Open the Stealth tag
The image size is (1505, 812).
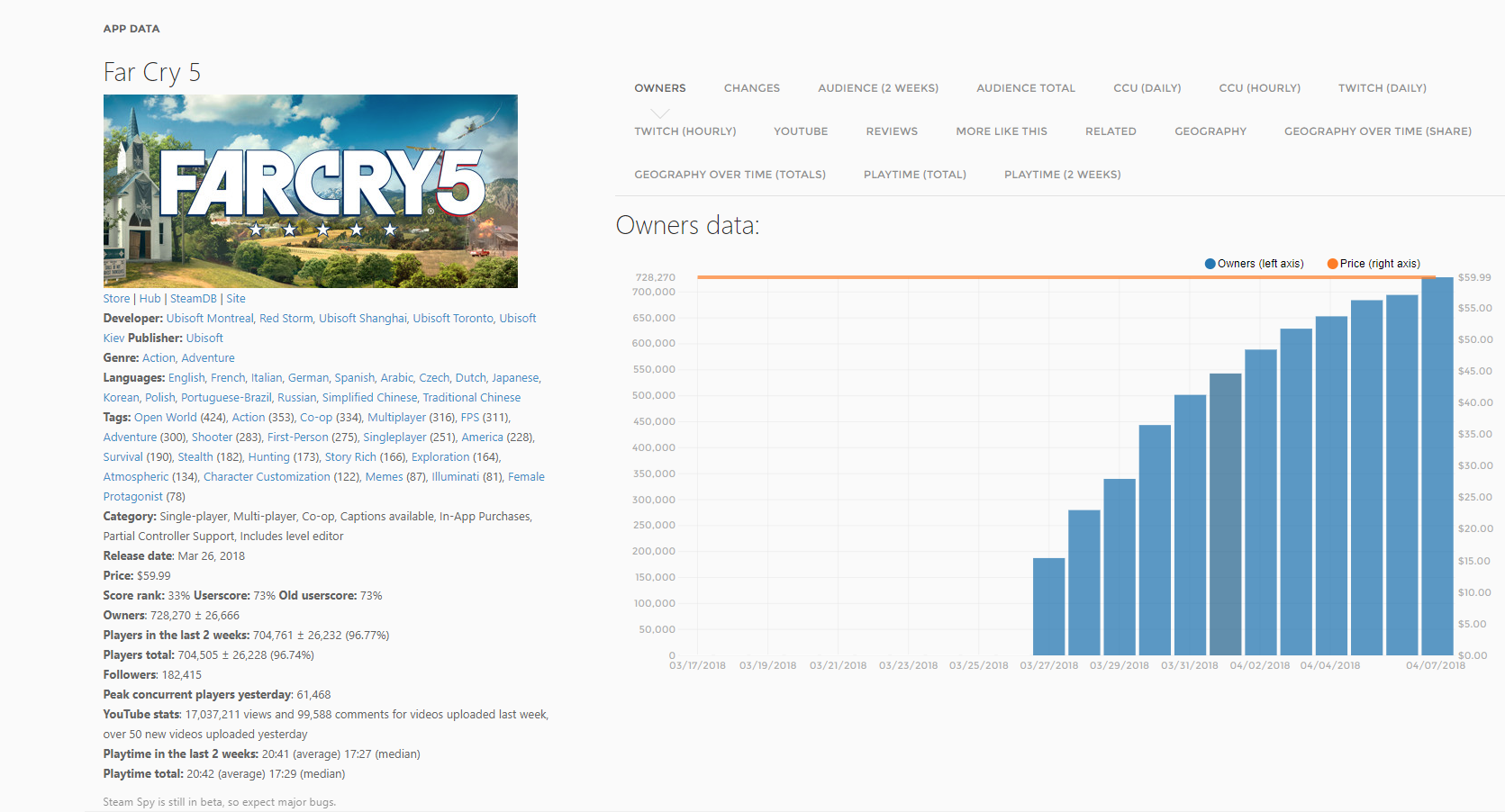tap(195, 457)
